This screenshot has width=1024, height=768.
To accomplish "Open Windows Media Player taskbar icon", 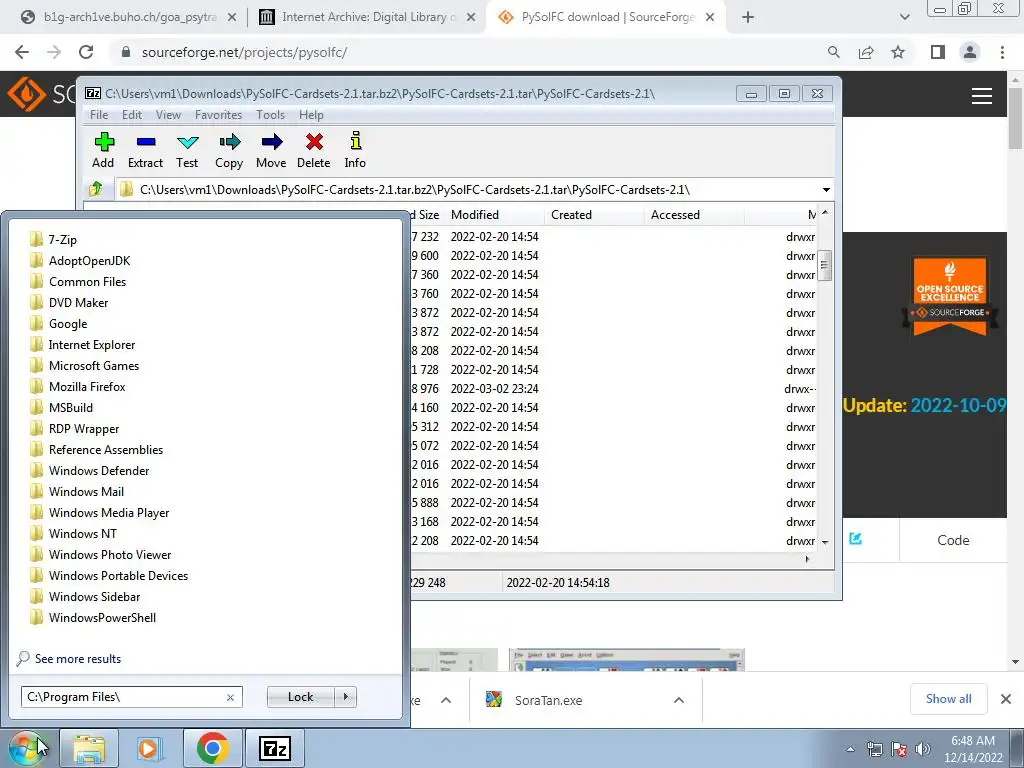I will click(x=149, y=748).
